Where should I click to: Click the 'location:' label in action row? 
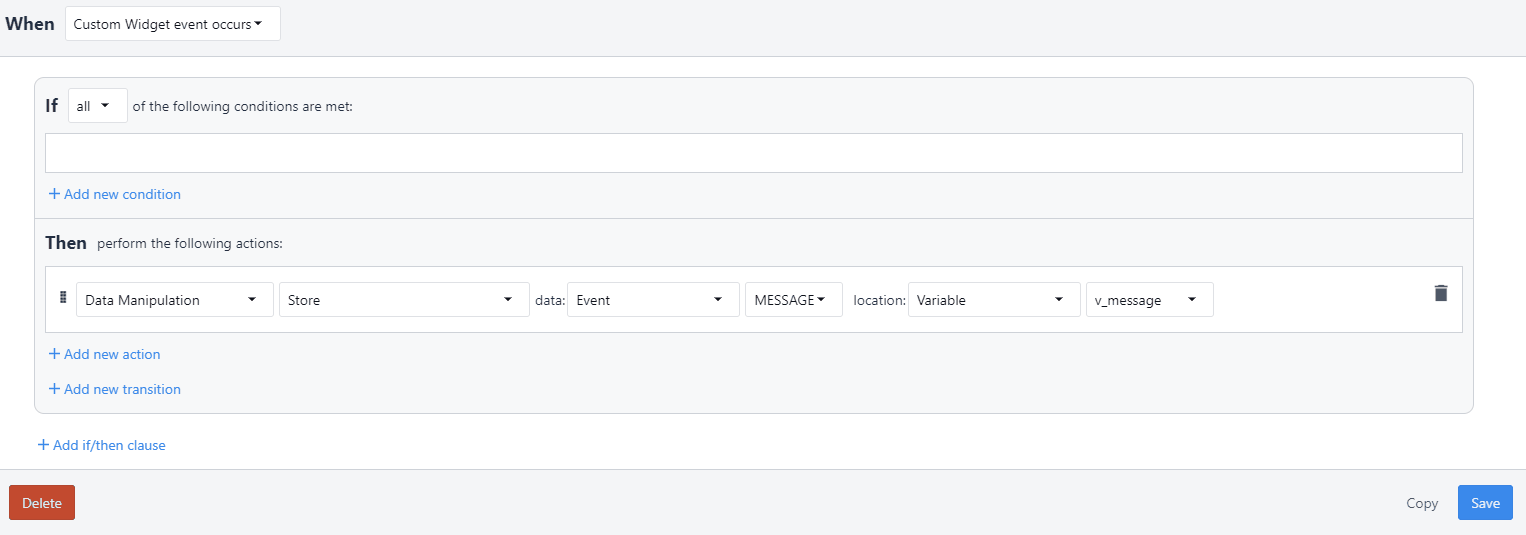(x=879, y=300)
